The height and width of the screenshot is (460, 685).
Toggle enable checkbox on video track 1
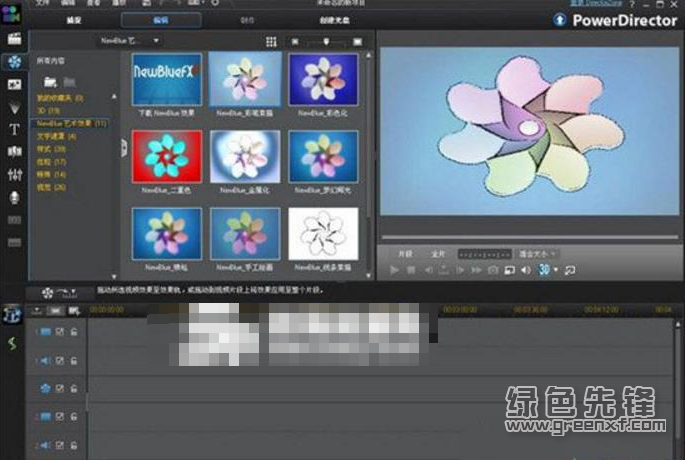click(60, 332)
